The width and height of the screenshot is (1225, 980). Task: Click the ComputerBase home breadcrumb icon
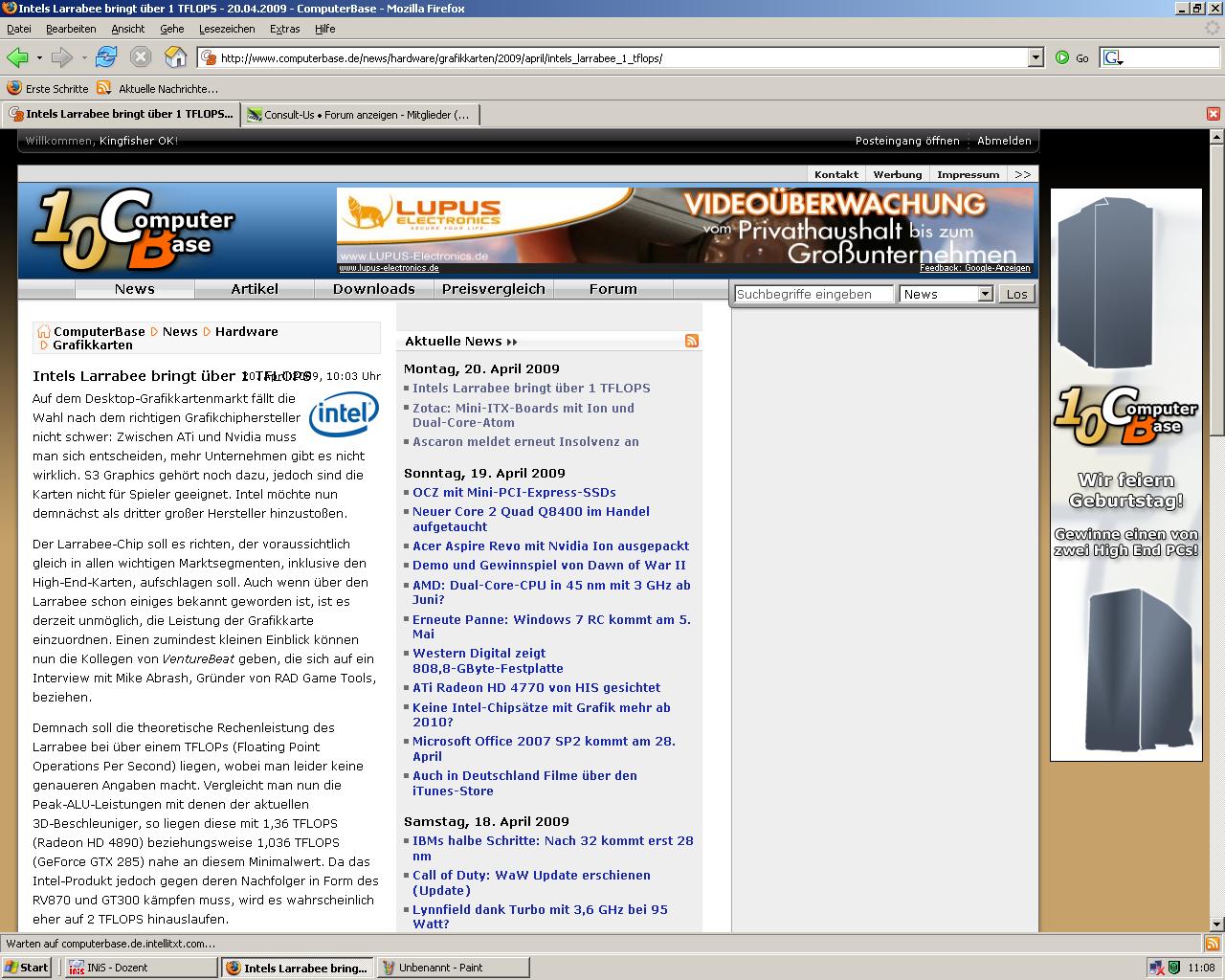point(43,331)
